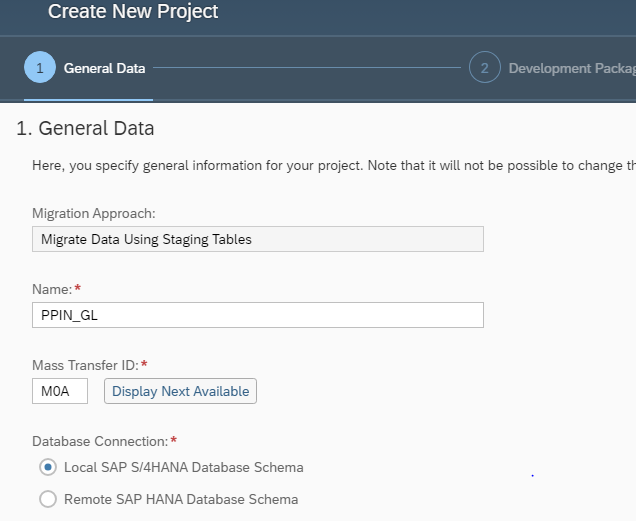The image size is (636, 521).
Task: Click the 'Local SAP S/4HANA Database Schema' option text
Action: tap(183, 467)
